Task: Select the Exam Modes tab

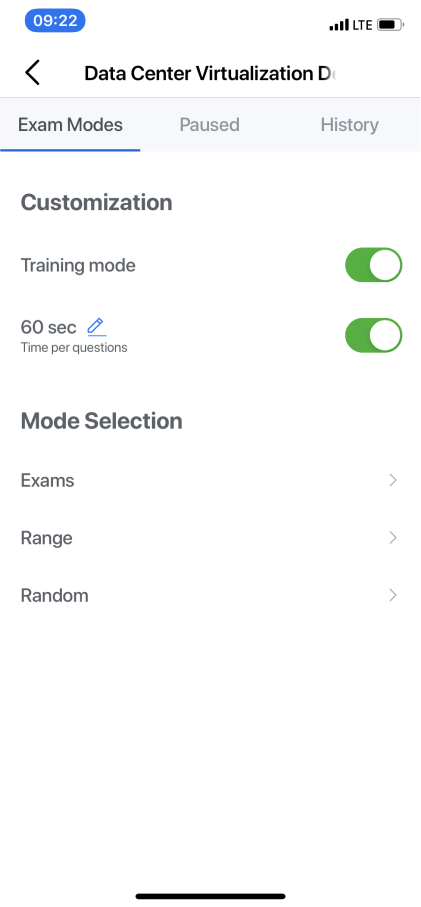Action: (x=70, y=124)
